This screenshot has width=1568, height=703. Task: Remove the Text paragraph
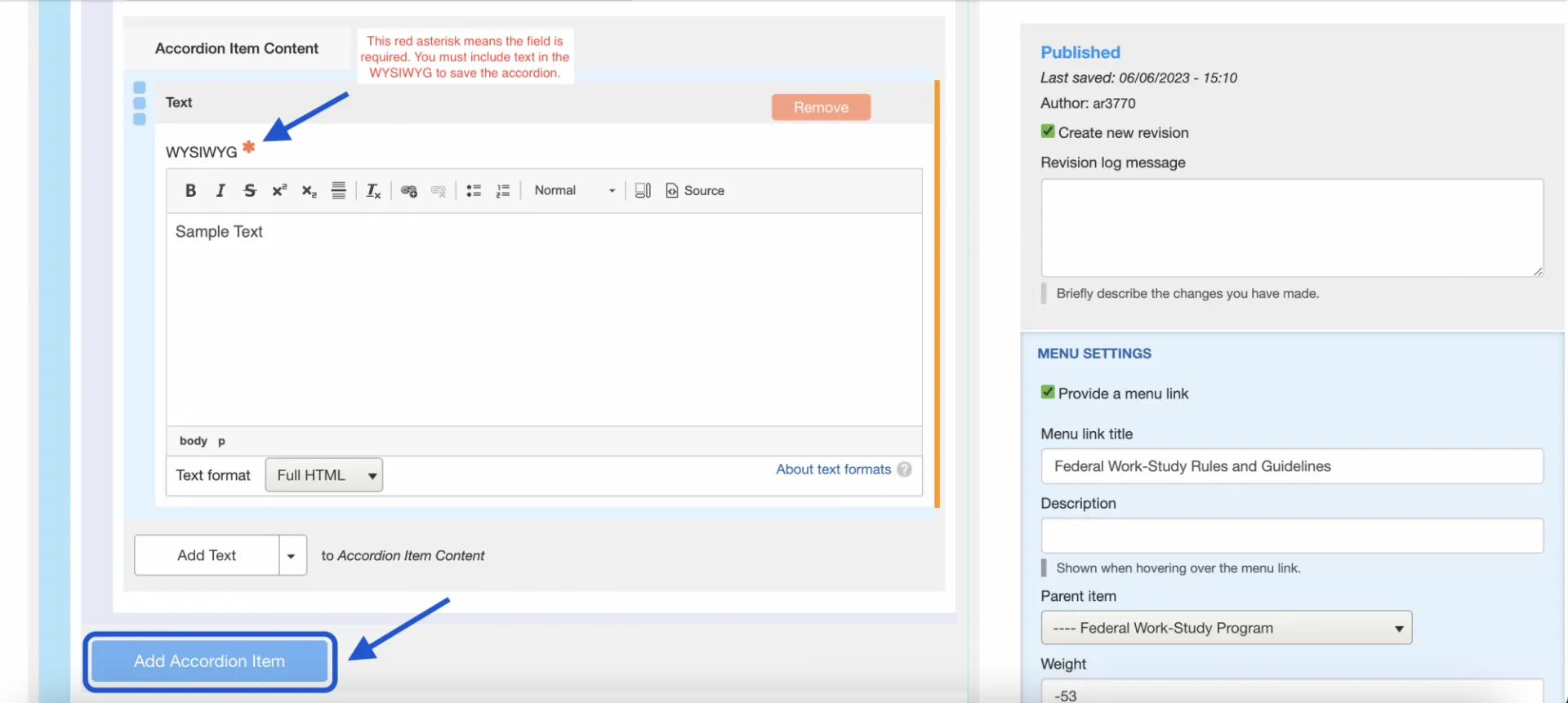[x=821, y=107]
